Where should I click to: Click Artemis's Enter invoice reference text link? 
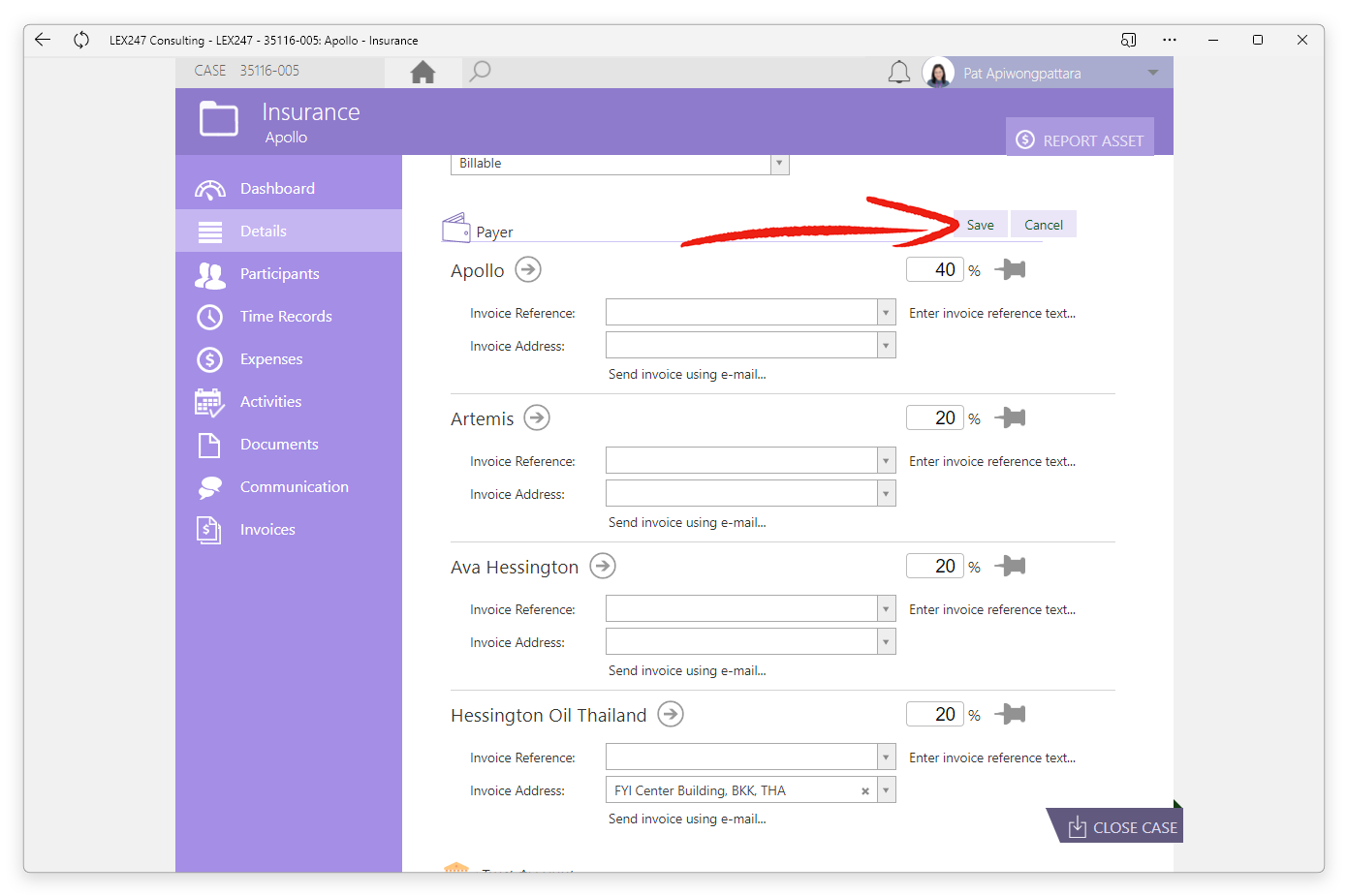pyautogui.click(x=992, y=461)
